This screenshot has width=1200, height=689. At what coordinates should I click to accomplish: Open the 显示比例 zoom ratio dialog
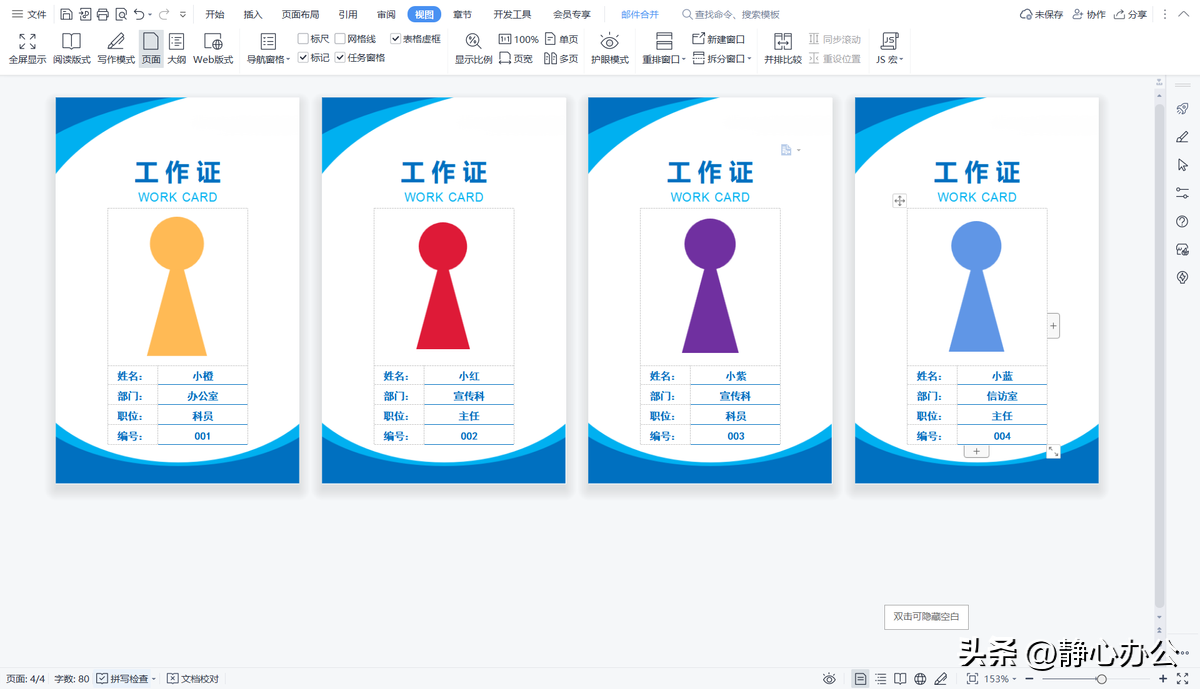(474, 49)
